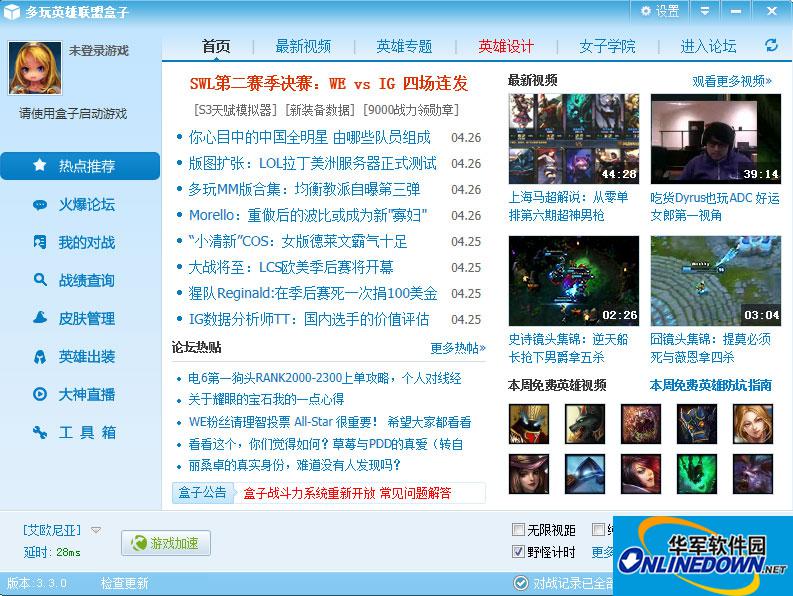Click the 我的对战 sidebar icon
This screenshot has width=793, height=596.
39,242
